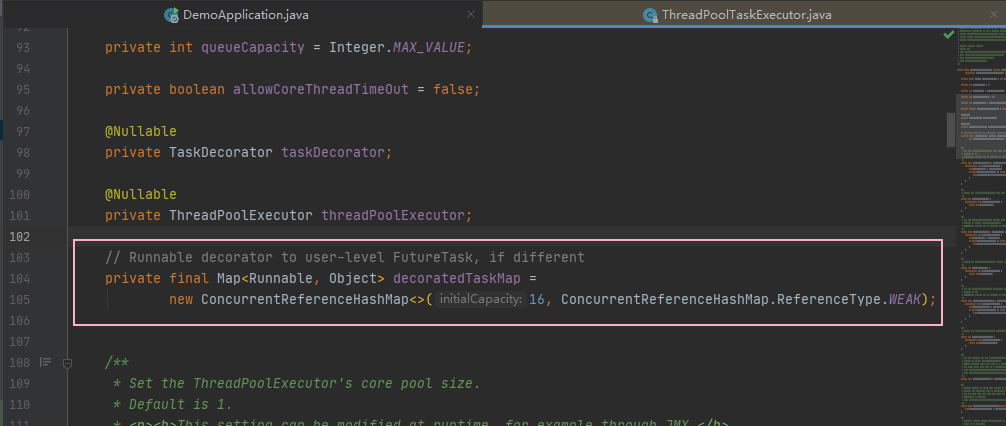Click the TaskDecorator type on line 98

point(221,153)
